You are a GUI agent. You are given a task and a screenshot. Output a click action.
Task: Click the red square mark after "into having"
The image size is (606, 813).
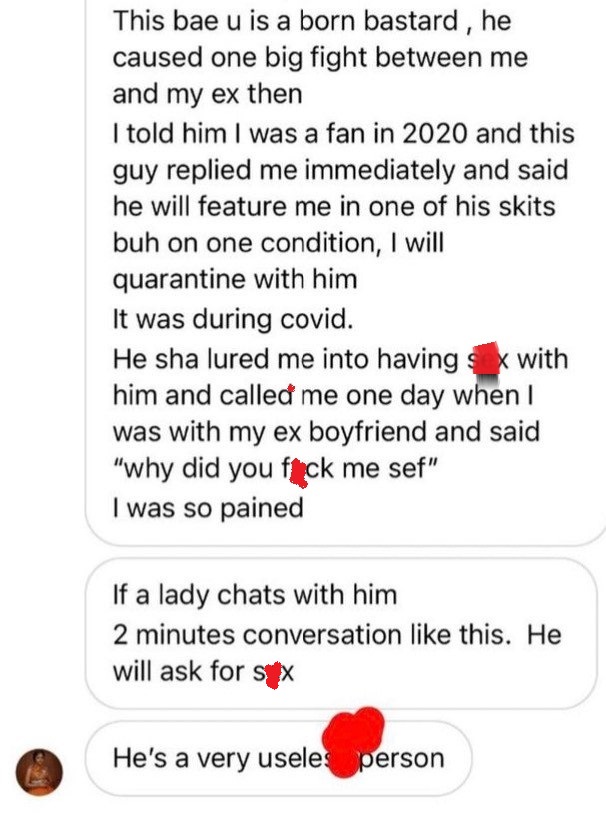486,358
